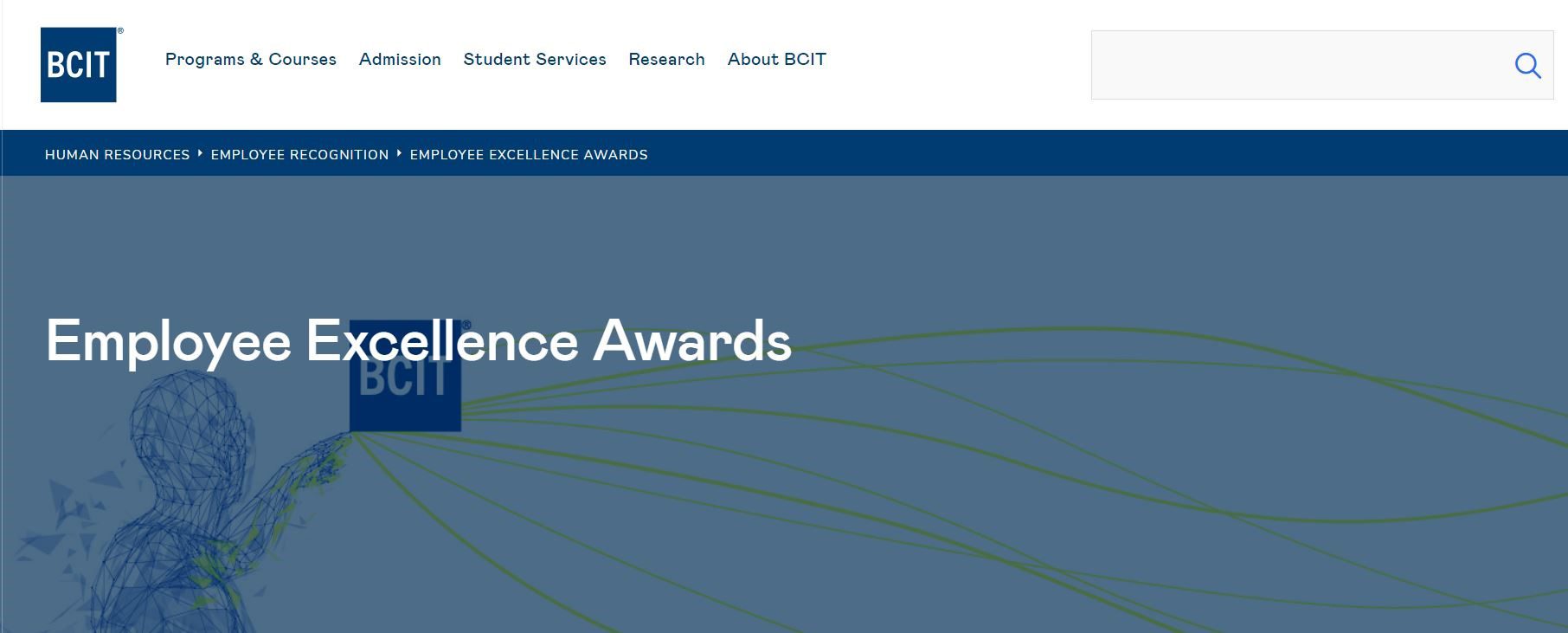Open the Research menu
Screen dimensions: 1568x633
(666, 60)
